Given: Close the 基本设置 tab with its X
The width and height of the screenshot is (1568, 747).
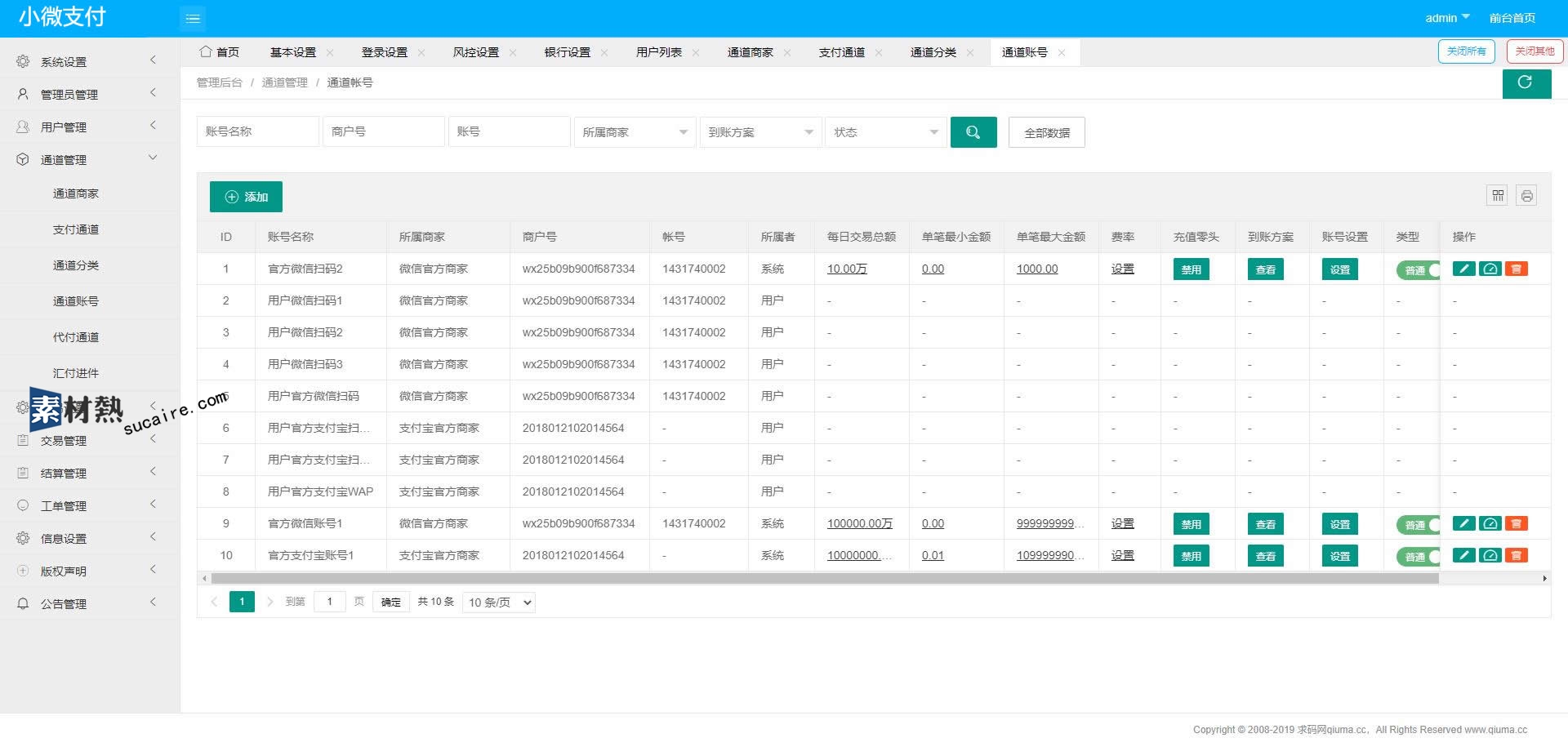Looking at the screenshot, I should click(x=330, y=52).
